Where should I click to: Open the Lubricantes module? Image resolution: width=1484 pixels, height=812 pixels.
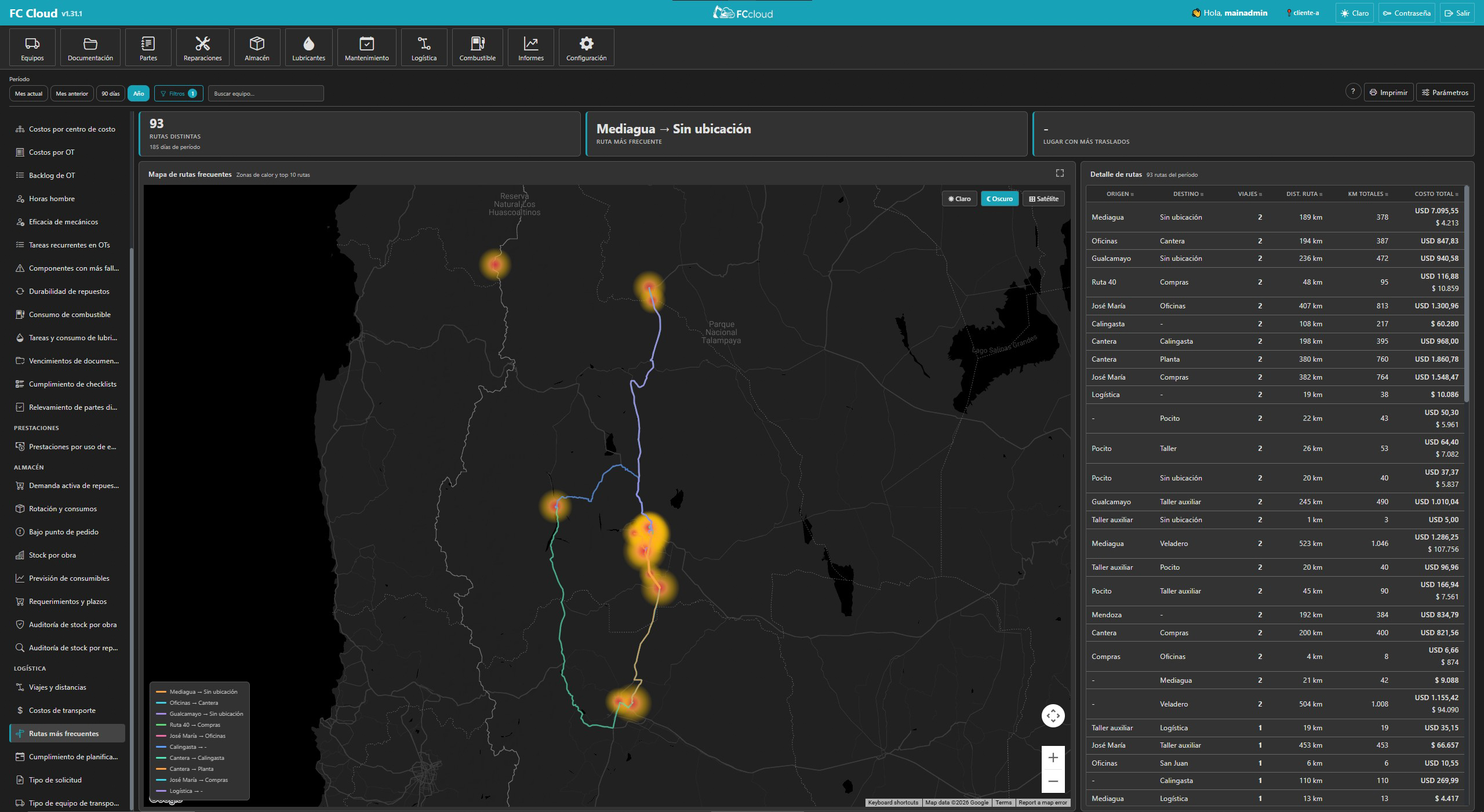point(309,48)
